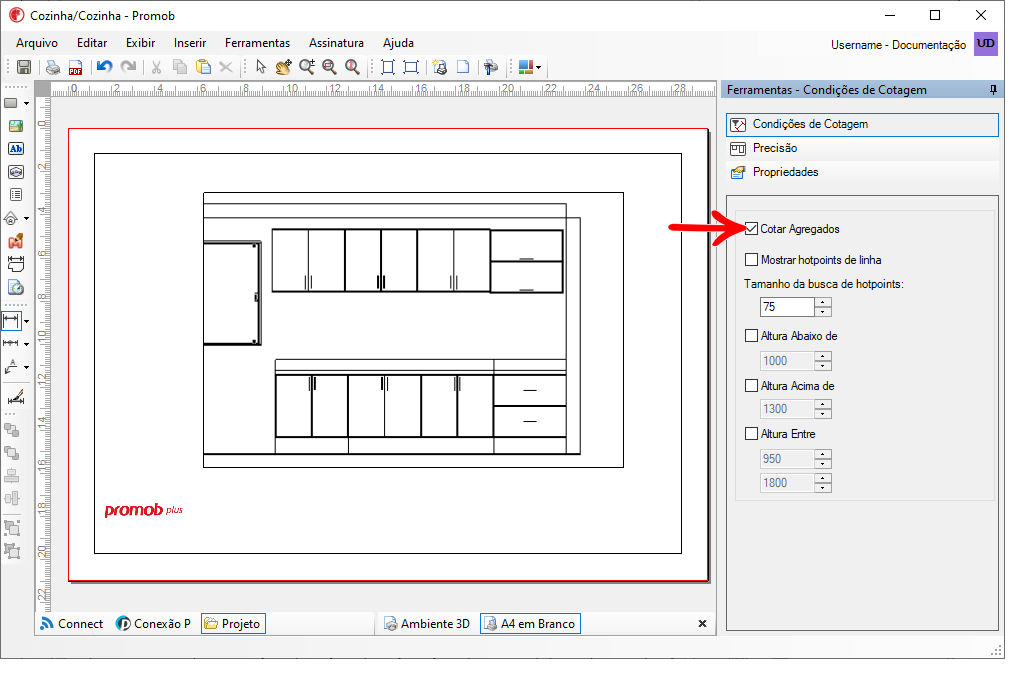Image resolution: width=1023 pixels, height=676 pixels.
Task: Open the rectangle shape tool dropdown arrow
Action: [x=26, y=104]
